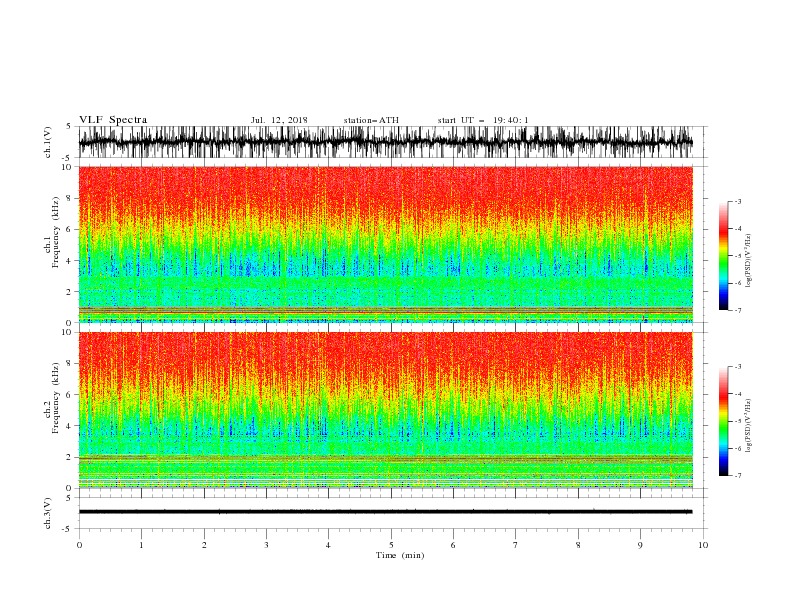Click the time axis tick label 5

coord(391,545)
